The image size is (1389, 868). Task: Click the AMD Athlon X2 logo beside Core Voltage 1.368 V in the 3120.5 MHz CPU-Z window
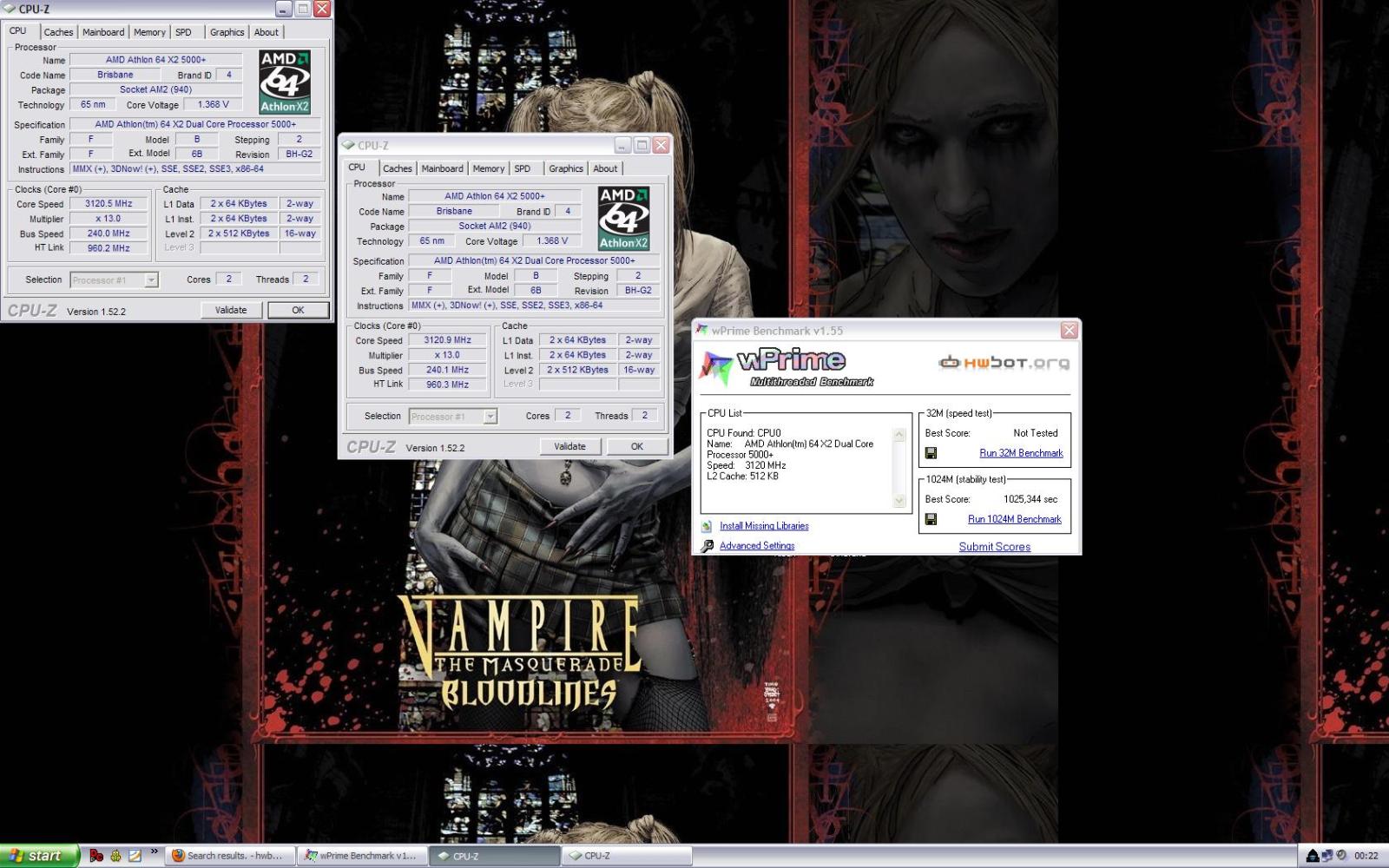[285, 82]
